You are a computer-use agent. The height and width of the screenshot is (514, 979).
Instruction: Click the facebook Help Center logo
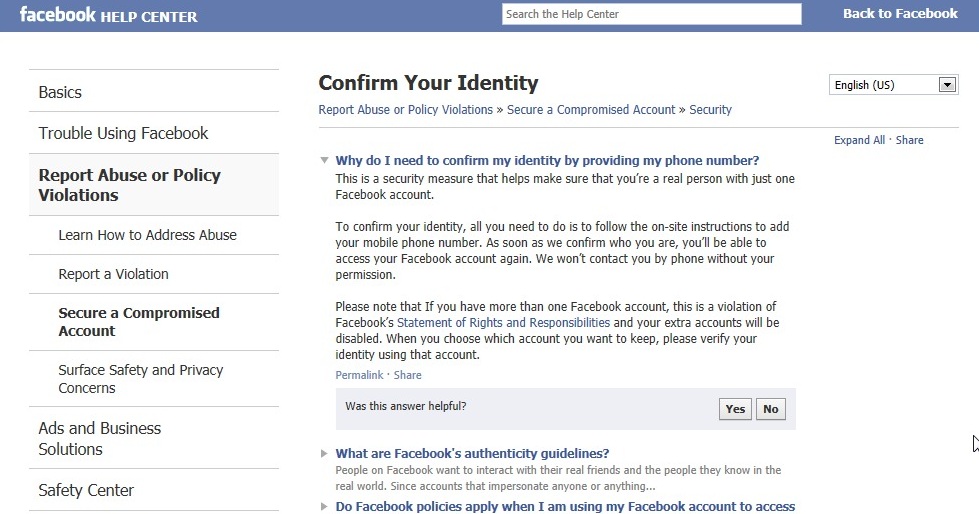click(x=109, y=15)
